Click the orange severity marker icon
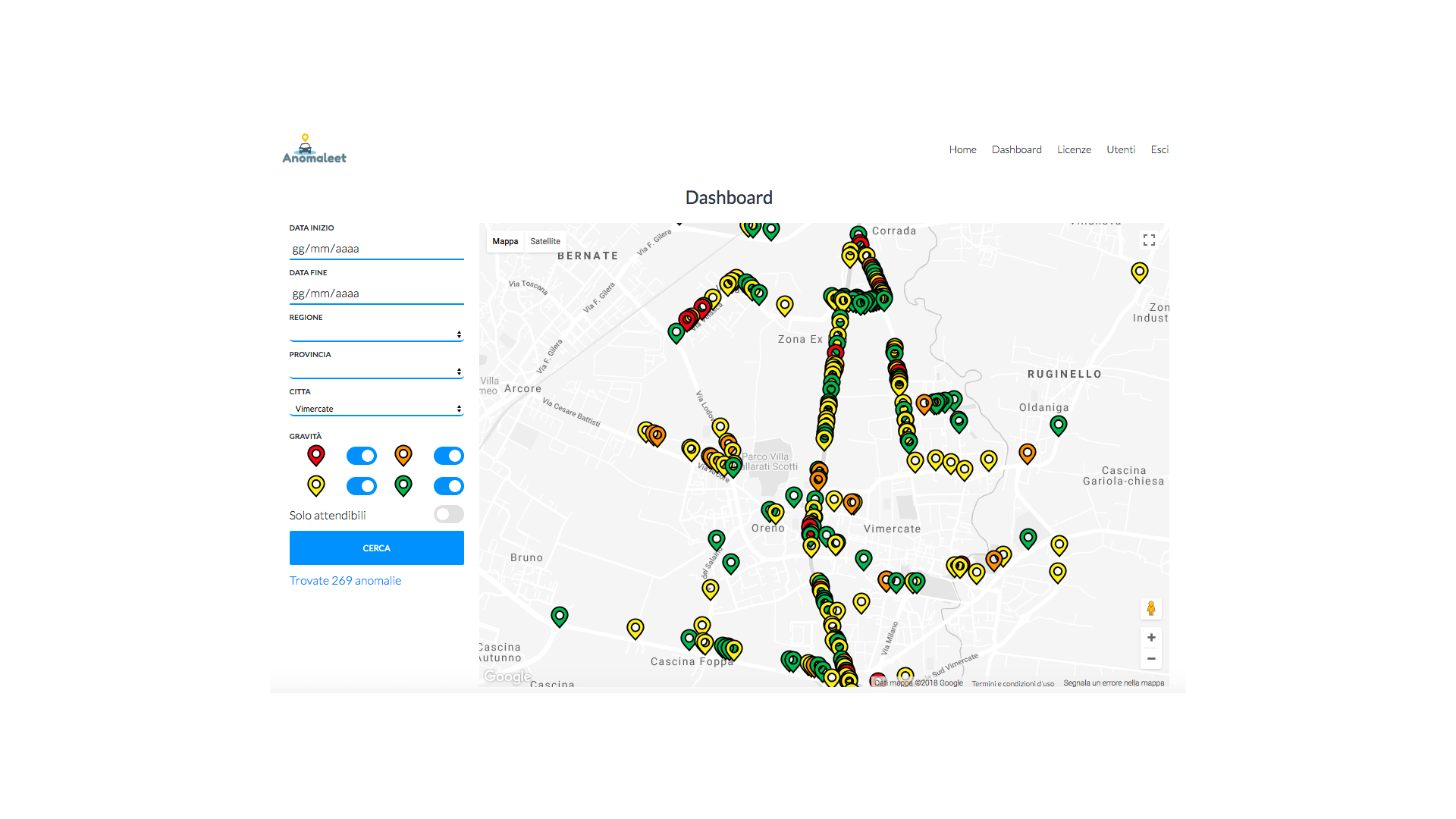 click(403, 454)
